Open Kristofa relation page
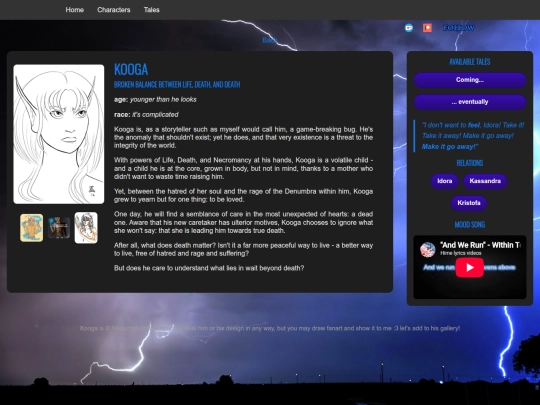This screenshot has width=540, height=405. (x=469, y=203)
